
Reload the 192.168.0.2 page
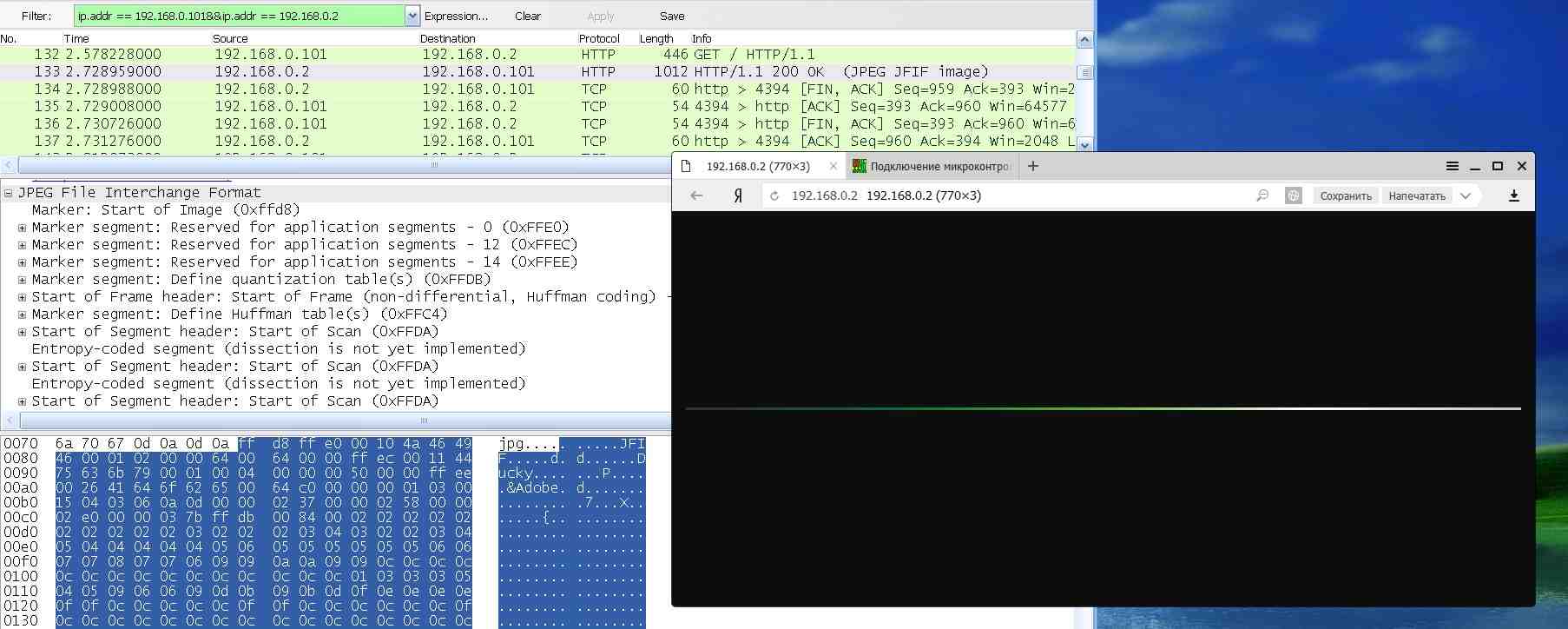(x=774, y=195)
